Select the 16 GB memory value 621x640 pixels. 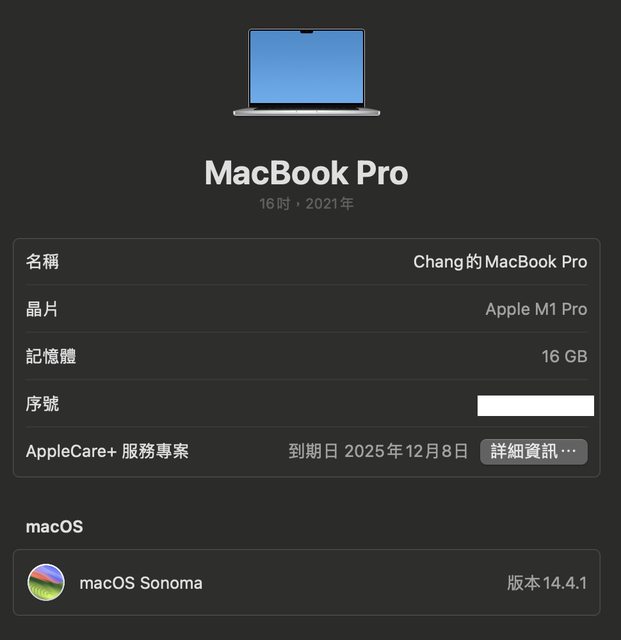(x=564, y=356)
